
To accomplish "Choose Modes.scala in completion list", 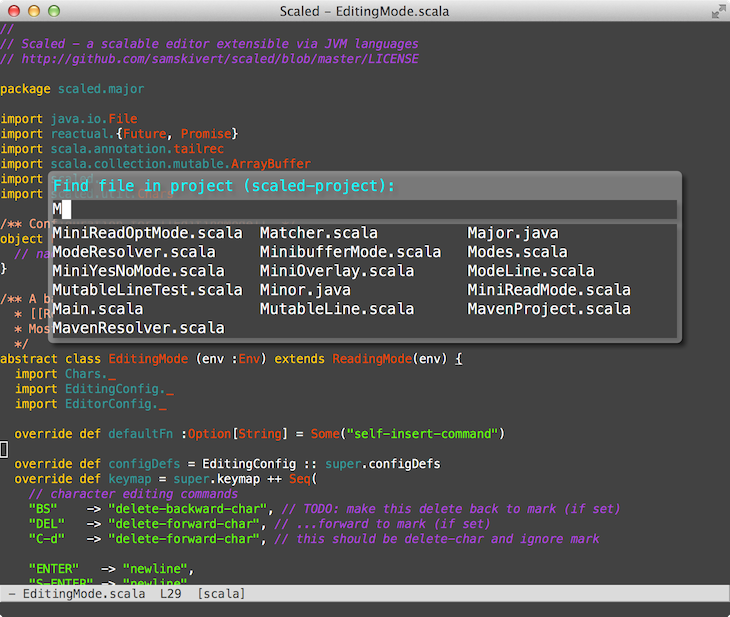I will [x=517, y=252].
